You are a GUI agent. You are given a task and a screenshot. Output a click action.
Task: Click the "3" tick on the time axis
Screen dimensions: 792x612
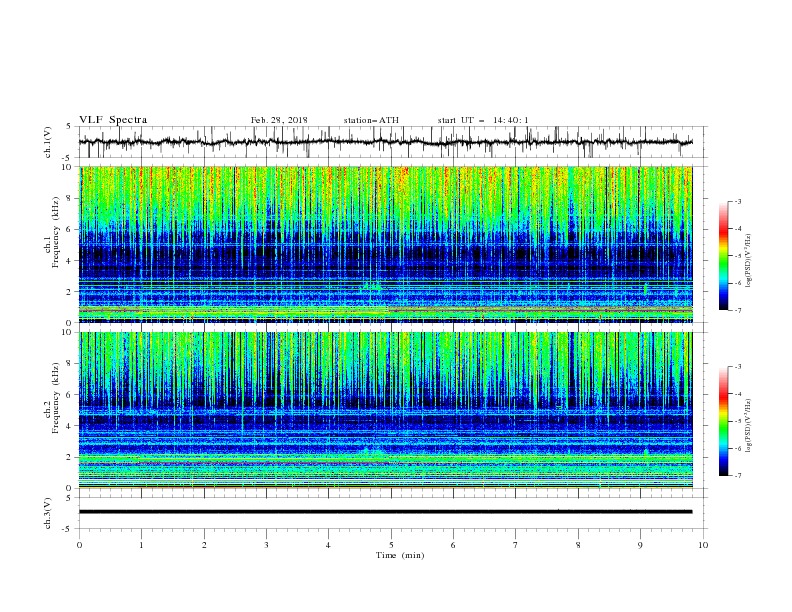266,545
